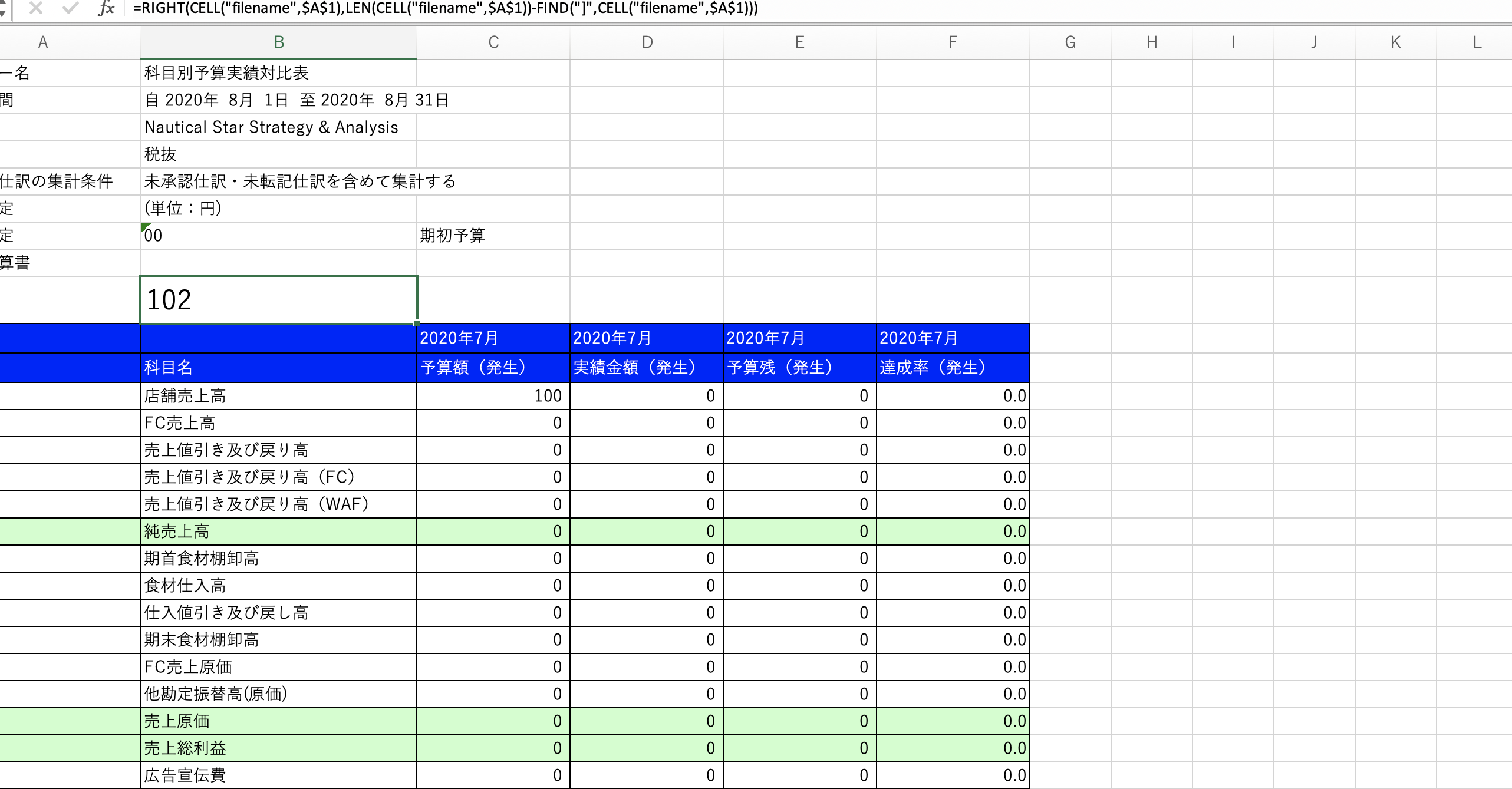Click the Insert Function fx icon
The height and width of the screenshot is (789, 1512).
tap(106, 8)
